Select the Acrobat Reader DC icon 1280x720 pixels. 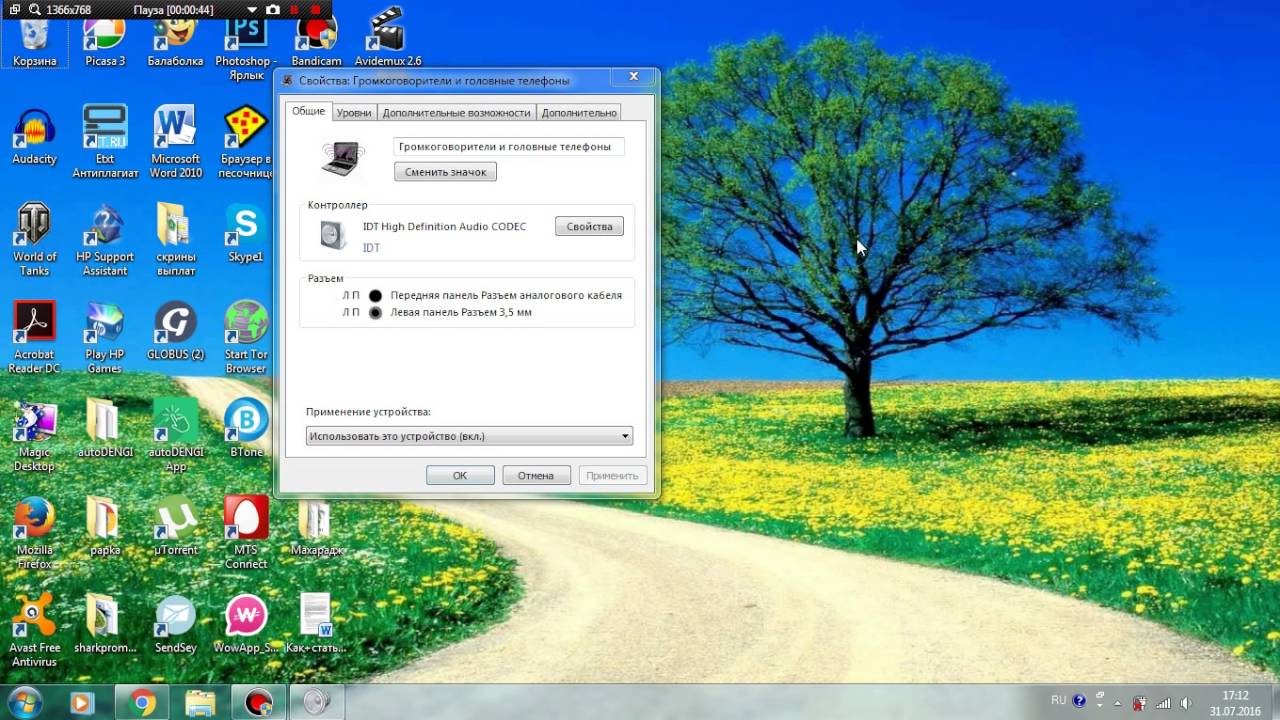[x=34, y=331]
